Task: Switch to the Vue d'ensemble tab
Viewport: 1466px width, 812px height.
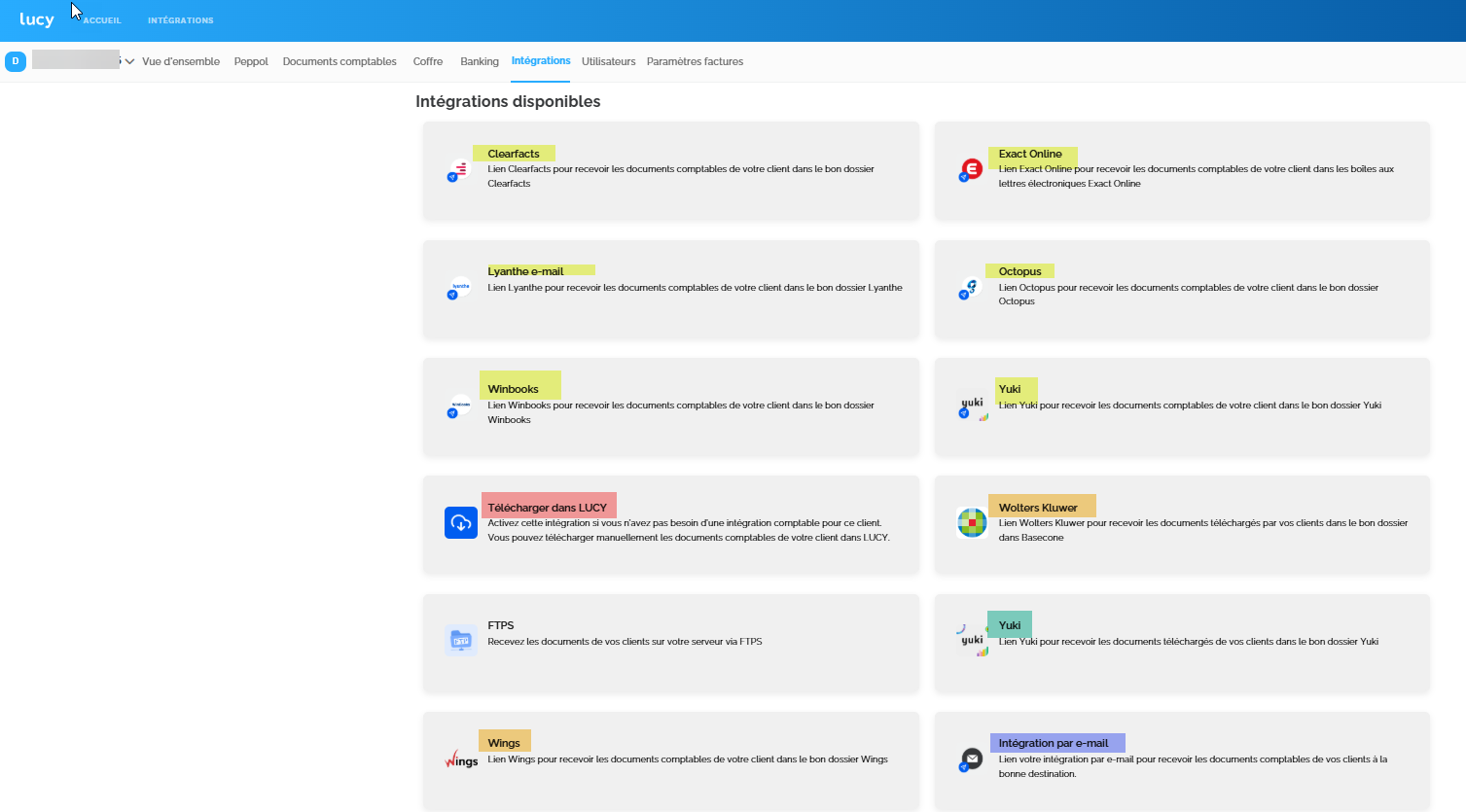Action: (181, 61)
